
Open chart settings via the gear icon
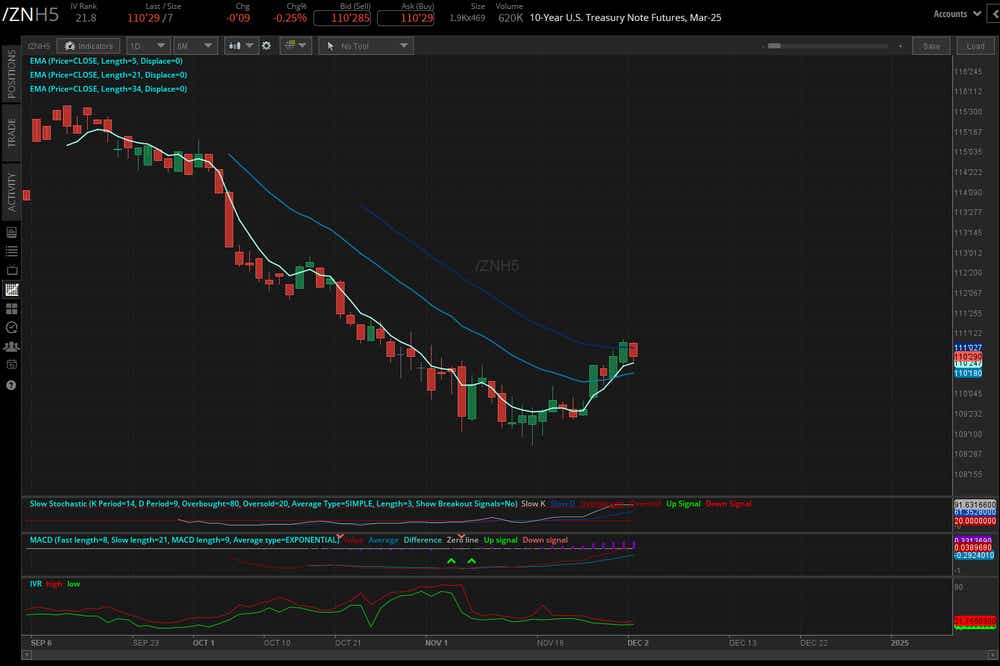tap(265, 45)
